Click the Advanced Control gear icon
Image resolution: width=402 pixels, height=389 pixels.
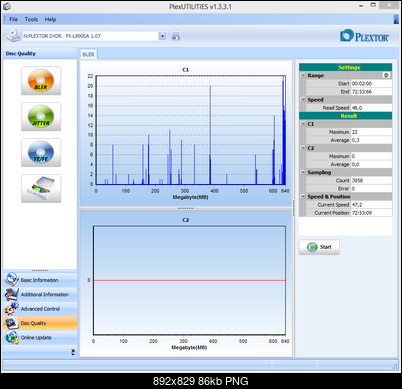12,309
